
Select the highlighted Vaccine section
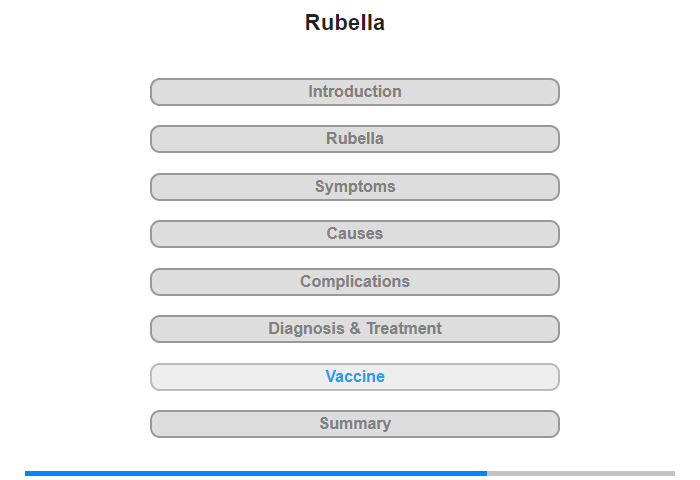point(355,377)
